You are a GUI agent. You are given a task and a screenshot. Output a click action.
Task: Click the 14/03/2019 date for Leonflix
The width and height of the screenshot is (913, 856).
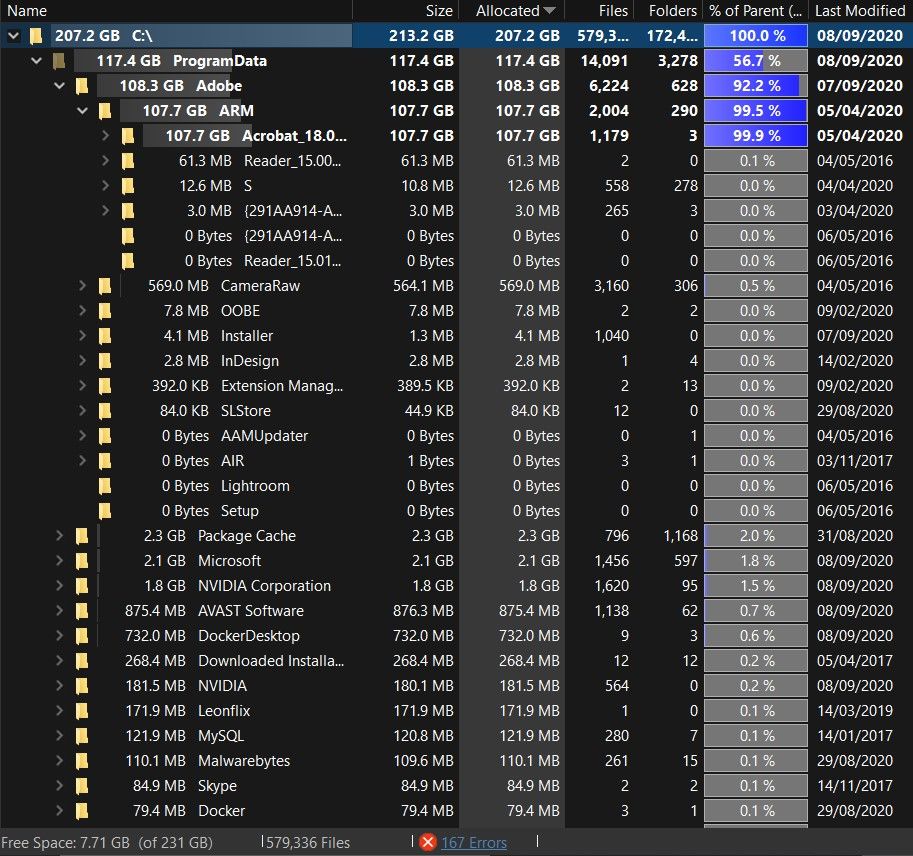coord(855,711)
